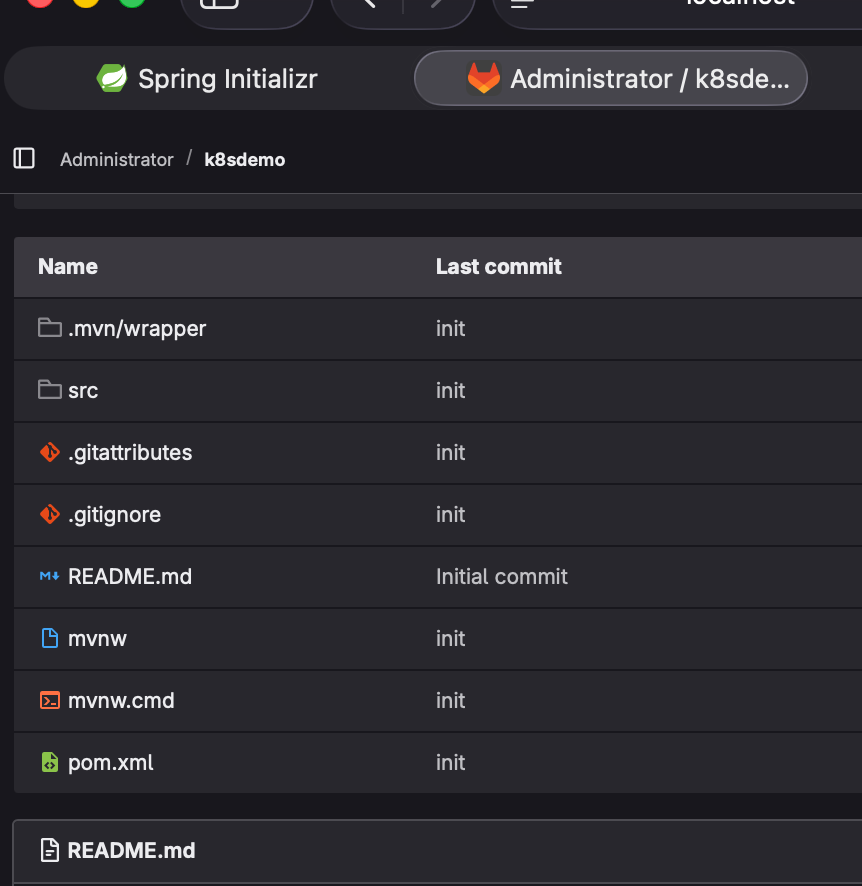Screen dimensions: 862x886
Task: Click the mvnw file icon
Action: (50, 638)
